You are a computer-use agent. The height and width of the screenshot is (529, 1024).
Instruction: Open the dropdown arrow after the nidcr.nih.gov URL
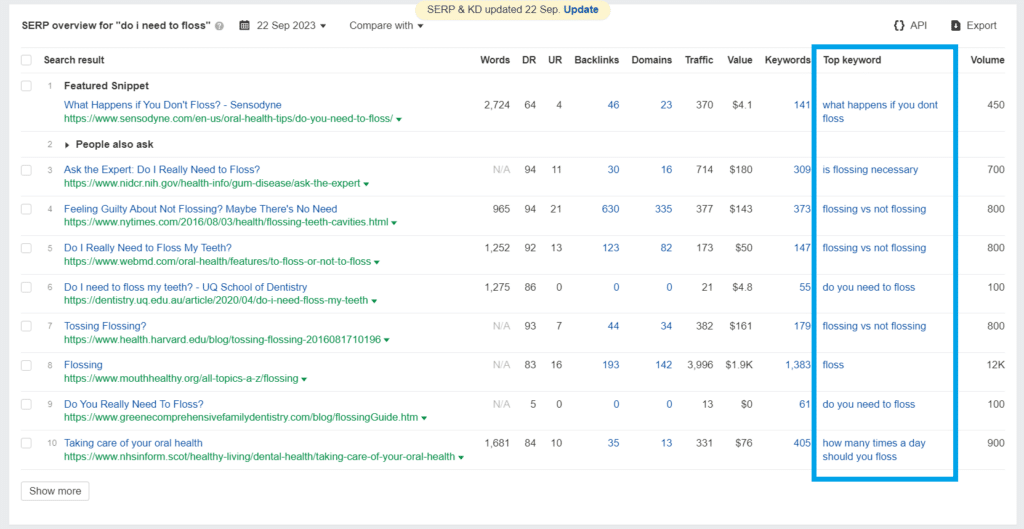pyautogui.click(x=366, y=184)
